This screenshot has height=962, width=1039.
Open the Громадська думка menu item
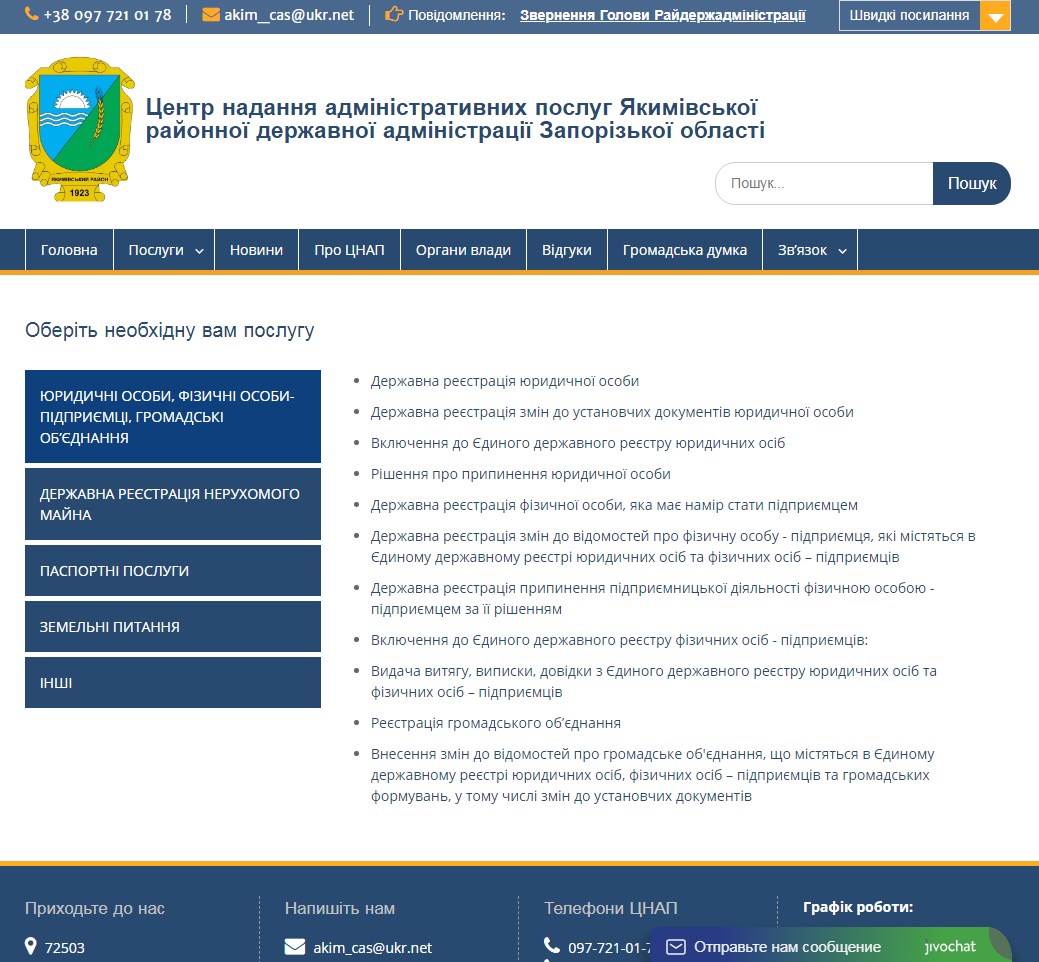684,250
